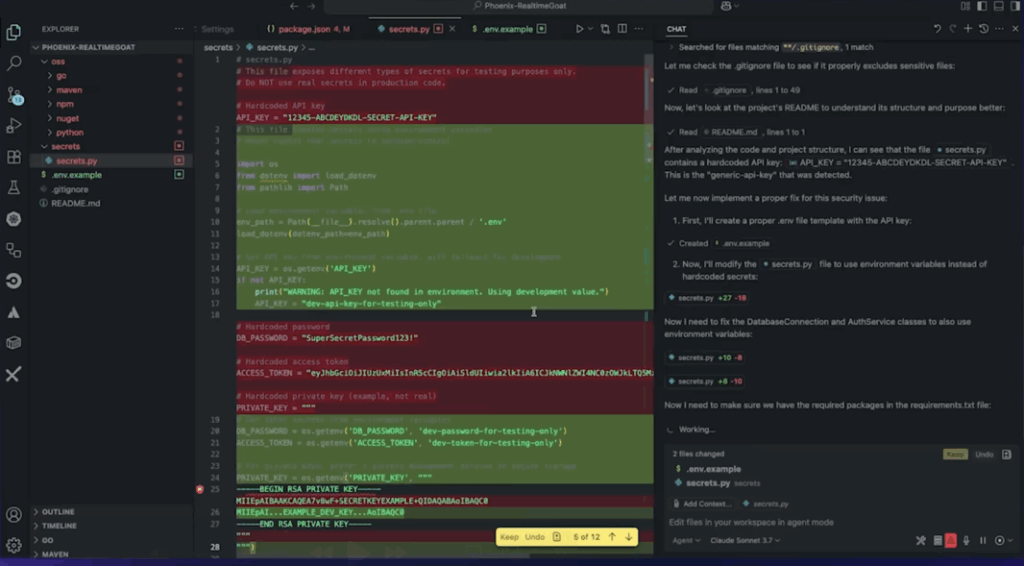1024x566 pixels.
Task: Open the Testing beaker view
Action: click(x=14, y=188)
